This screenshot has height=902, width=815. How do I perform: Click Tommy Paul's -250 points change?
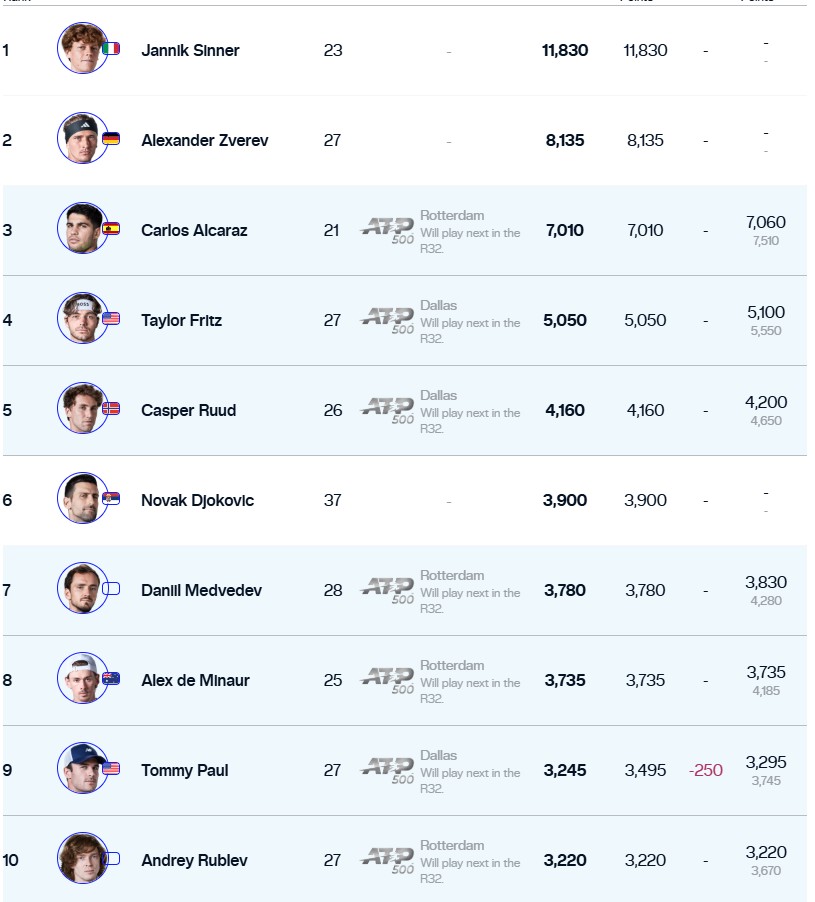tap(705, 770)
